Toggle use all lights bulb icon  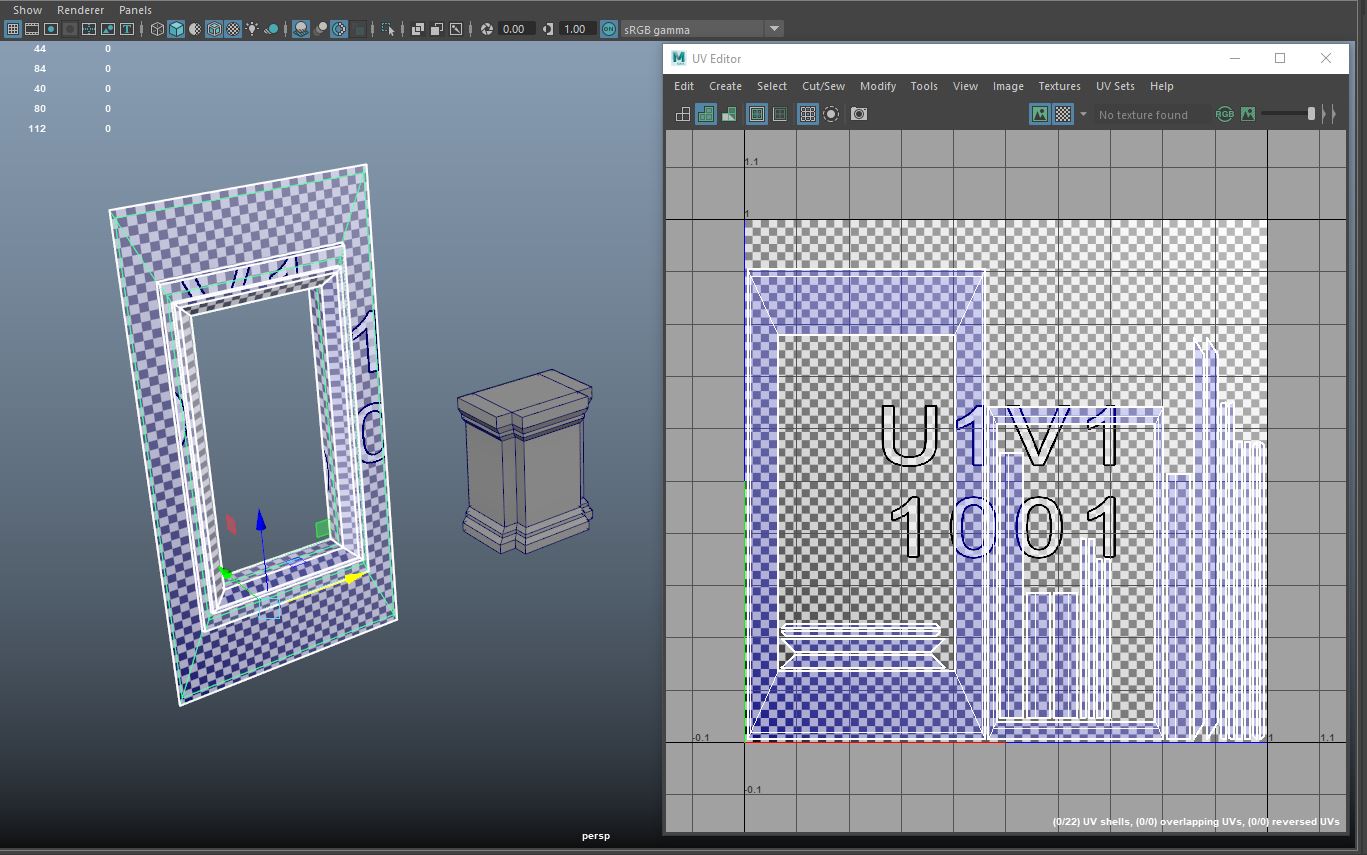252,29
